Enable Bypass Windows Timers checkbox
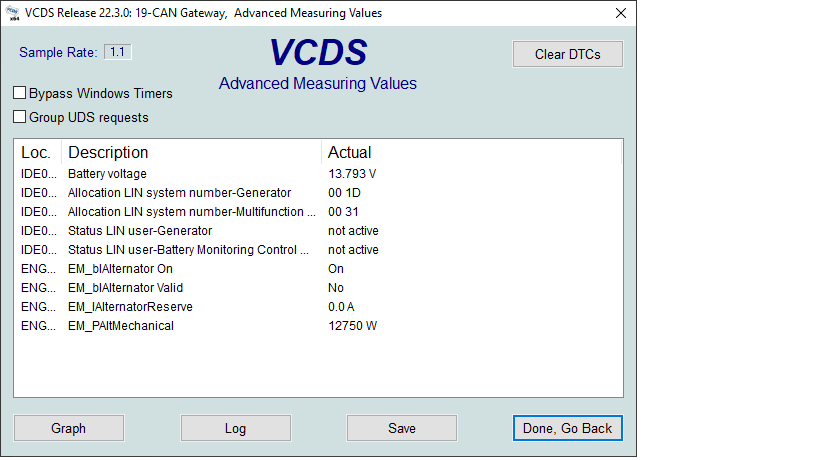 [x=19, y=93]
